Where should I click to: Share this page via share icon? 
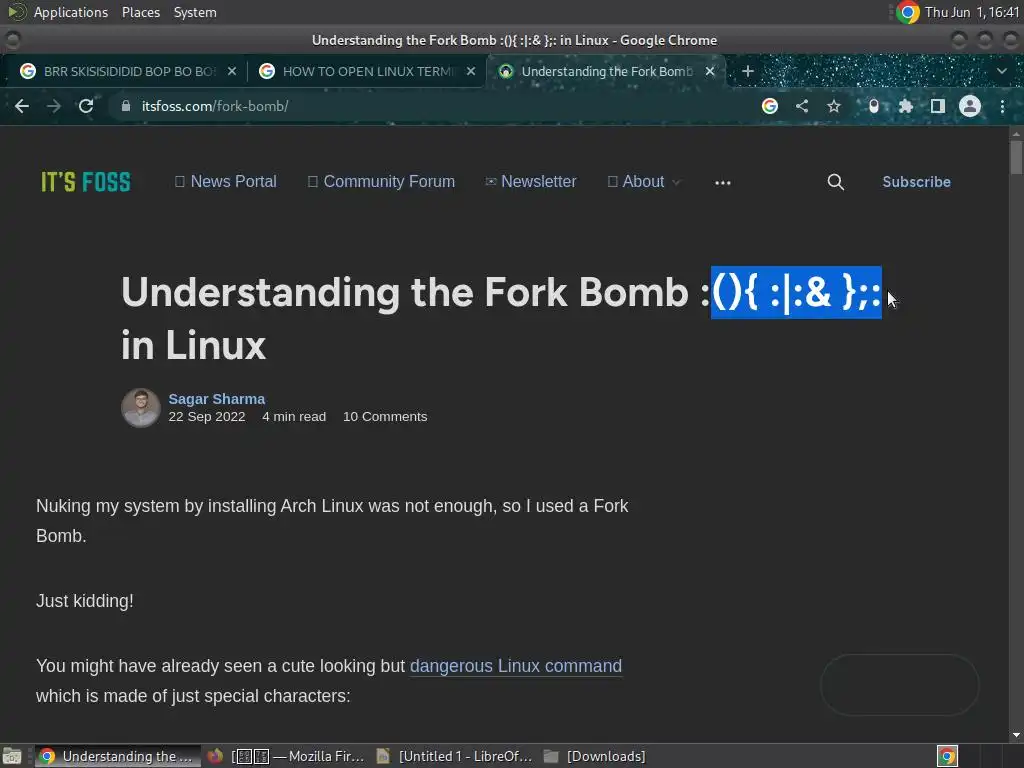[x=802, y=106]
